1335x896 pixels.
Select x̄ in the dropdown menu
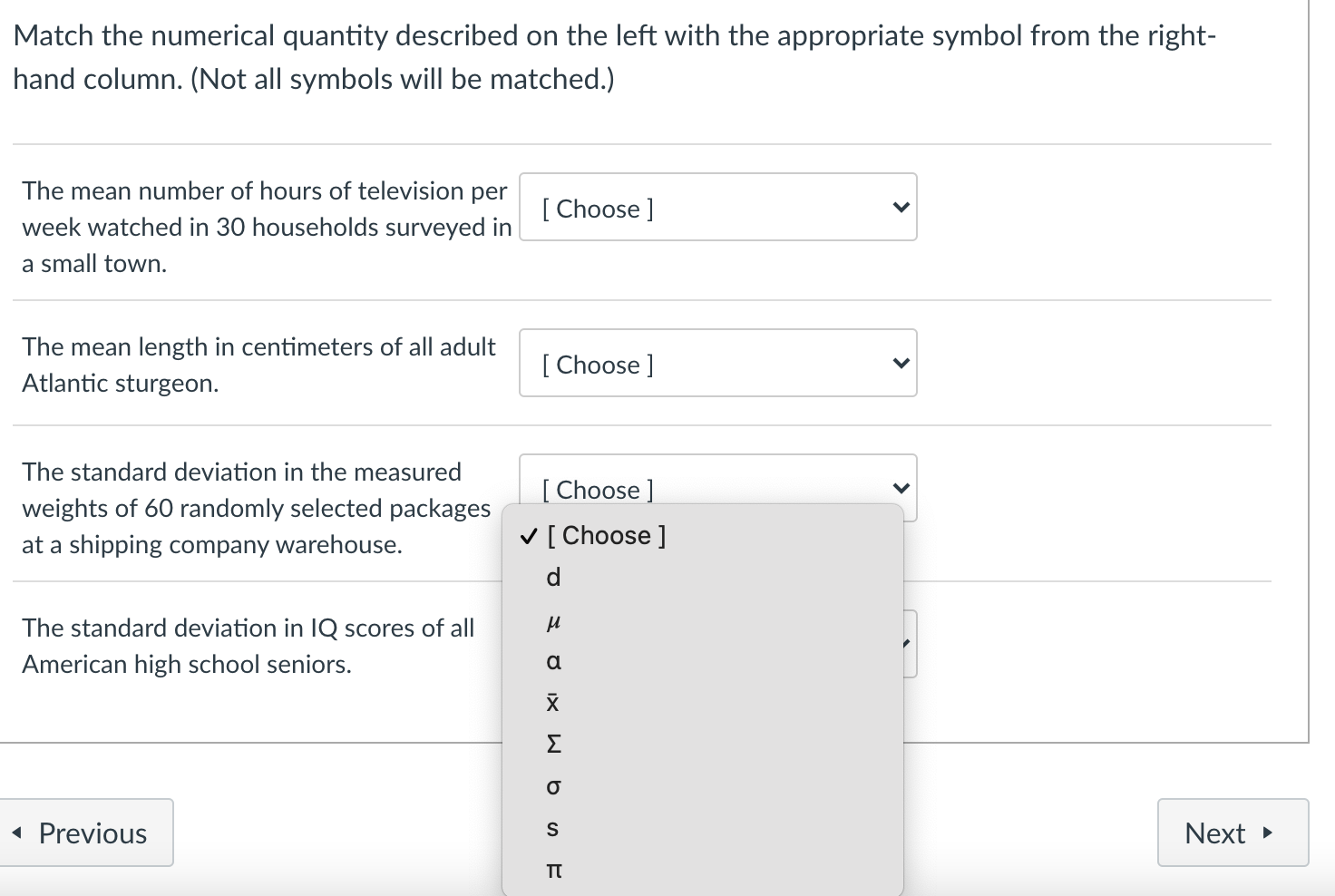(x=552, y=703)
